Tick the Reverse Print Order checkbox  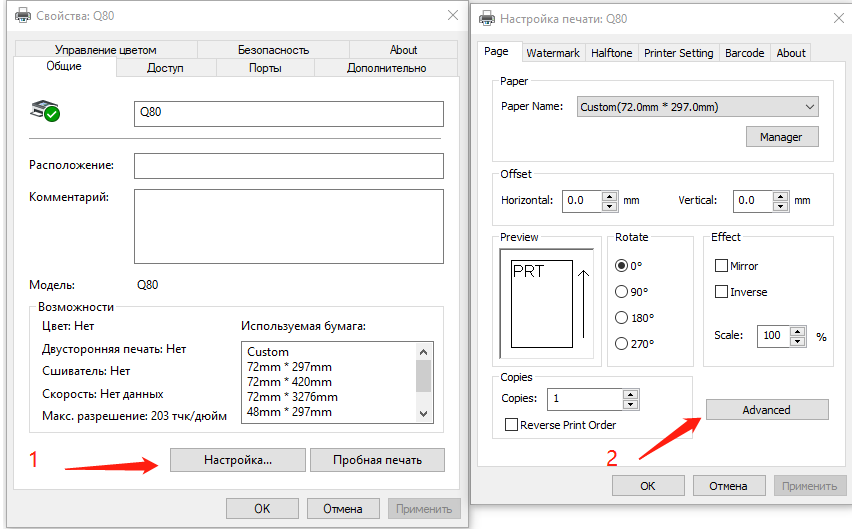click(513, 425)
